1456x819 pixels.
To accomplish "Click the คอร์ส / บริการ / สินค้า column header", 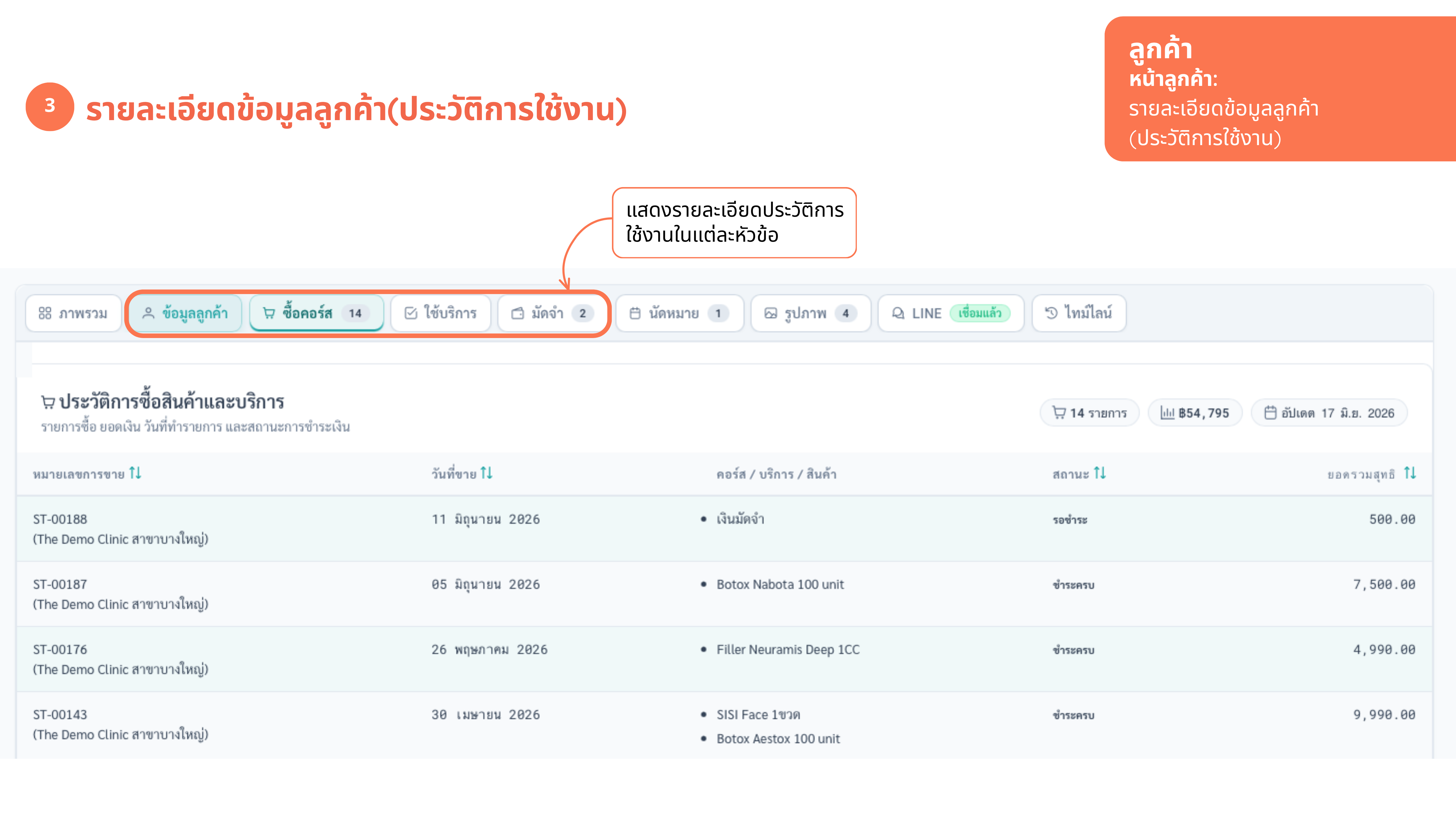I will (x=776, y=474).
